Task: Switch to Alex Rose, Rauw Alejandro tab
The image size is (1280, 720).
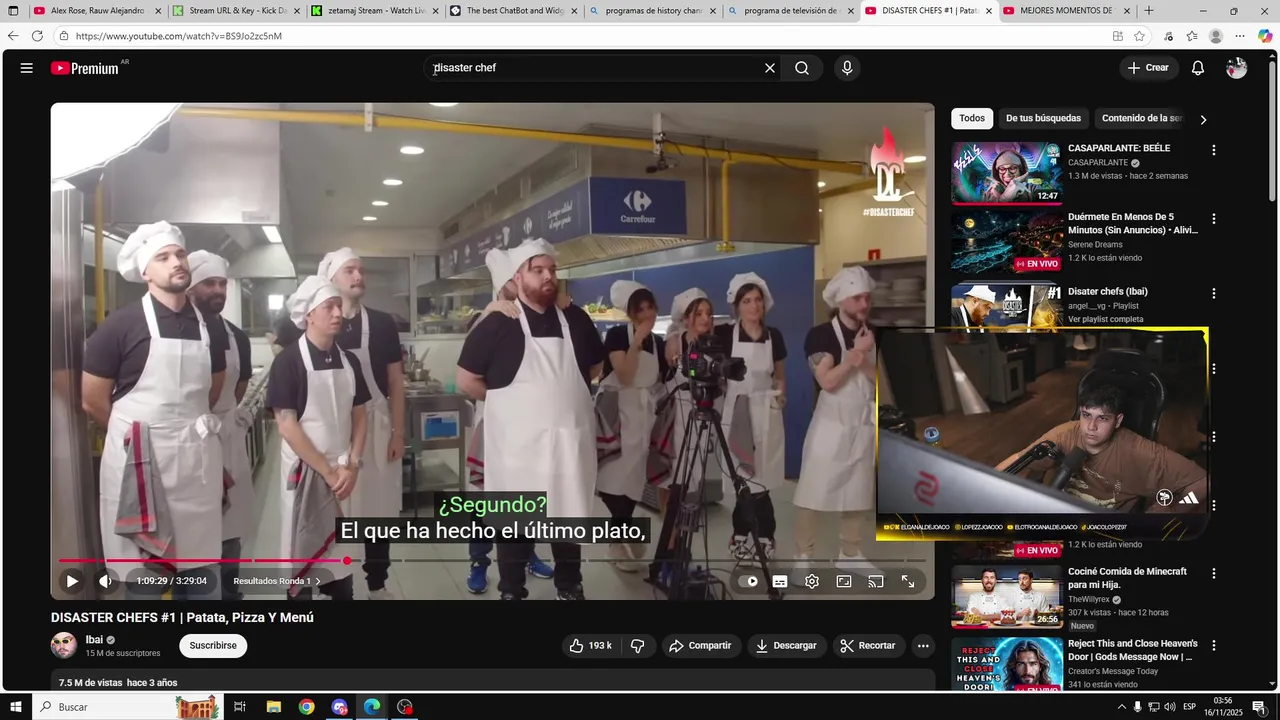Action: (97, 11)
